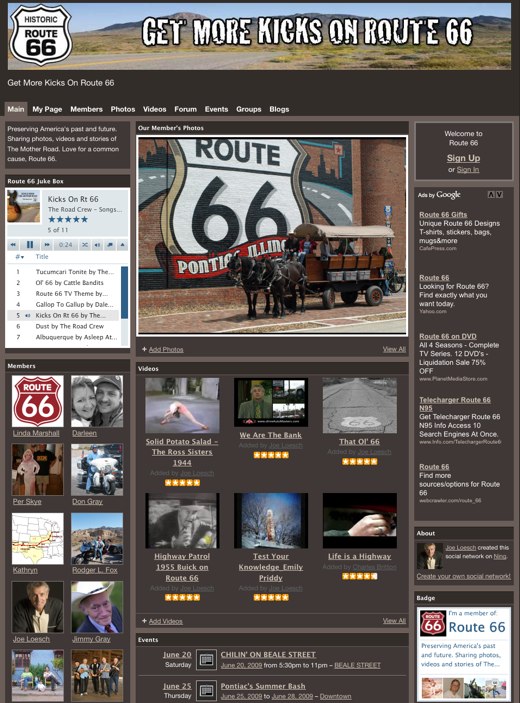Play the We Are The Bank video thumbnail
This screenshot has height=703, width=520.
pyautogui.click(x=271, y=402)
